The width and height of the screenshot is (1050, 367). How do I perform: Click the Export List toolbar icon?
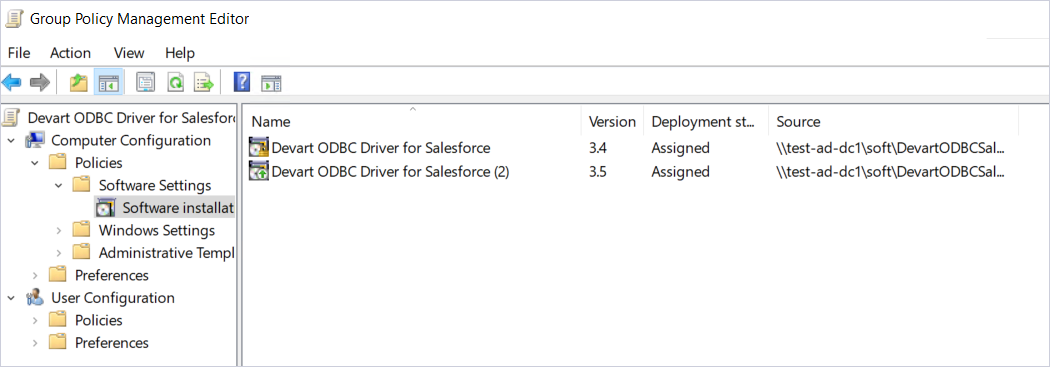pos(204,83)
